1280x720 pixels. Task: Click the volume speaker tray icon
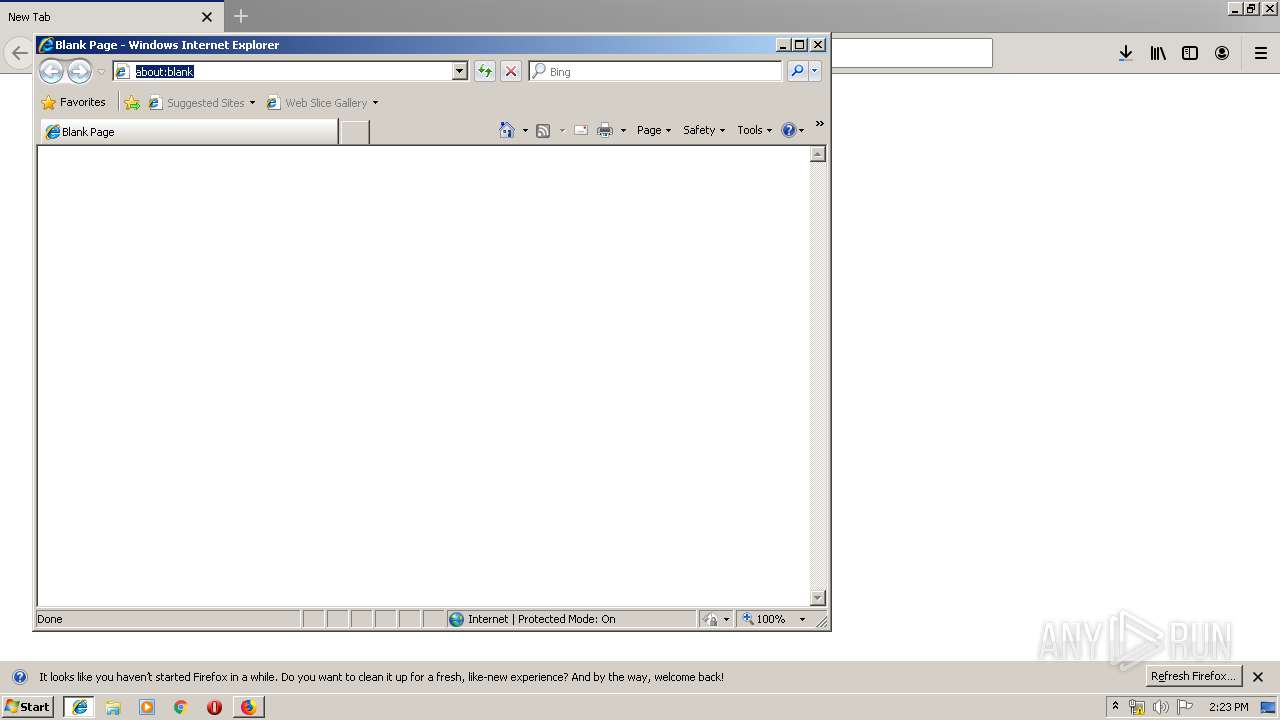click(x=1161, y=707)
